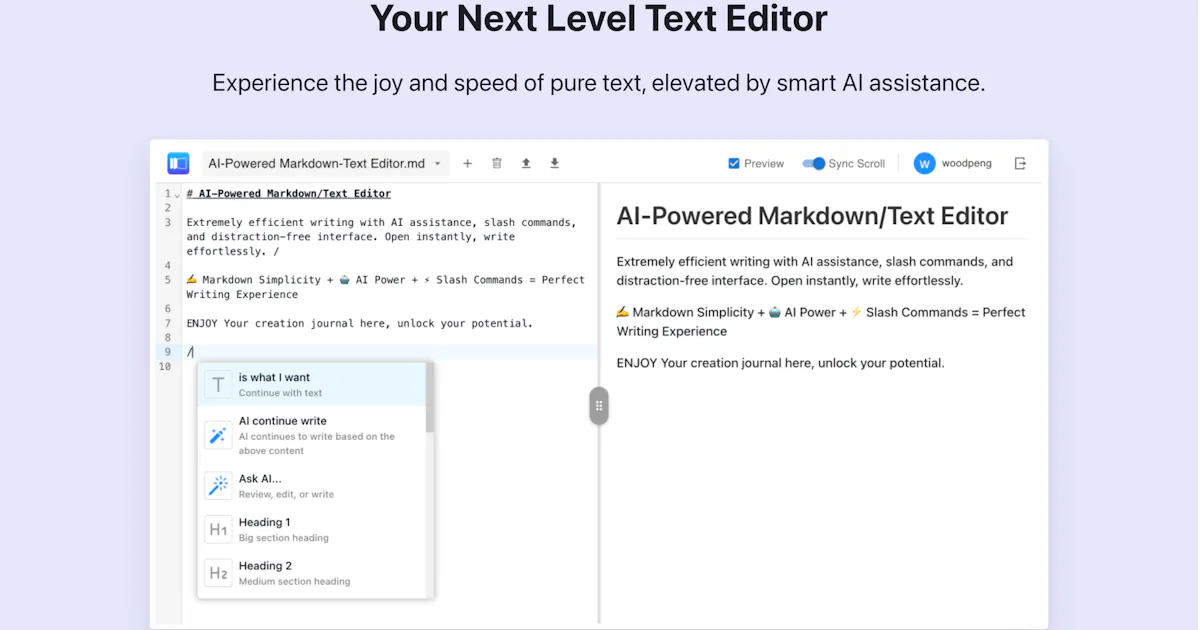
Task: Click 'Markdown Simplicity' line 5 in the editor
Action: pyautogui.click(x=385, y=287)
